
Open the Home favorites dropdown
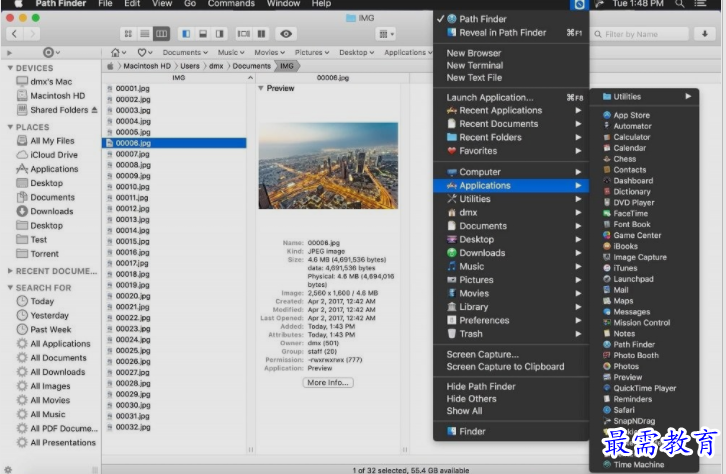point(119,52)
